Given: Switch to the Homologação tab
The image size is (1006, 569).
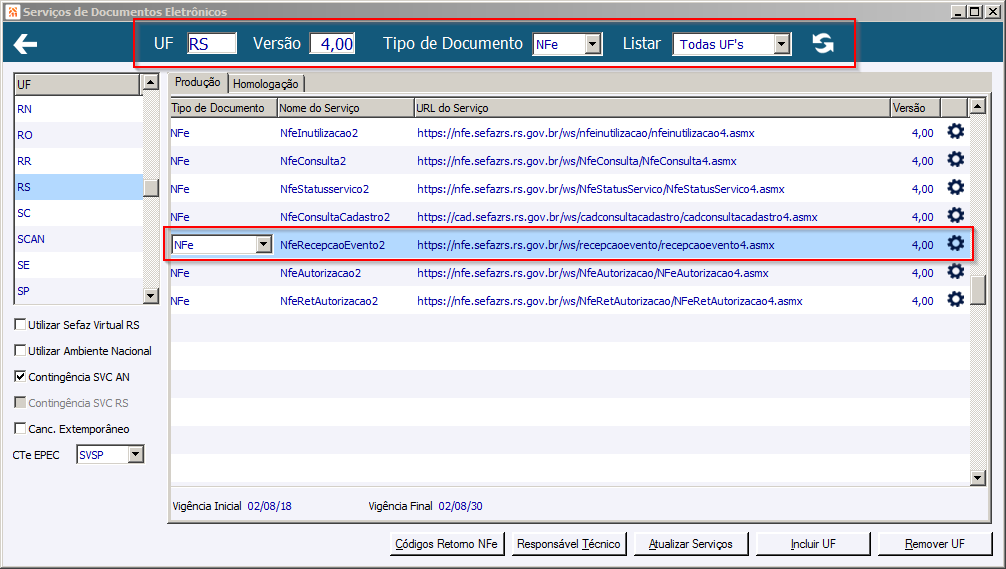Looking at the screenshot, I should 266,84.
